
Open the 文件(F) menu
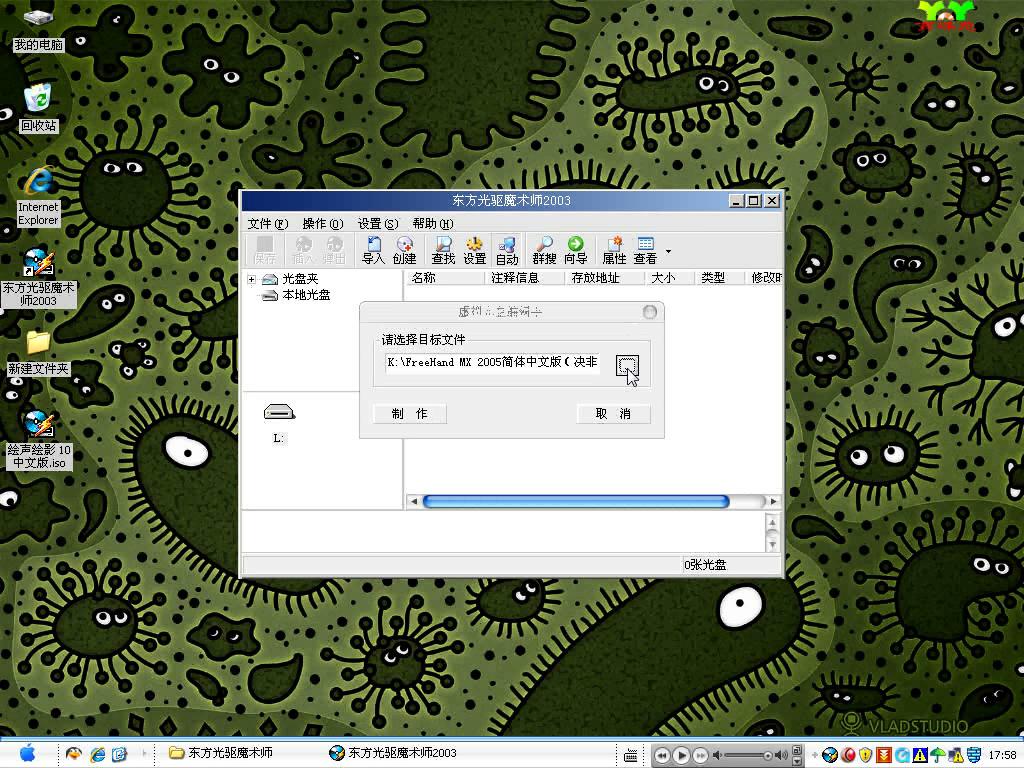pyautogui.click(x=268, y=223)
